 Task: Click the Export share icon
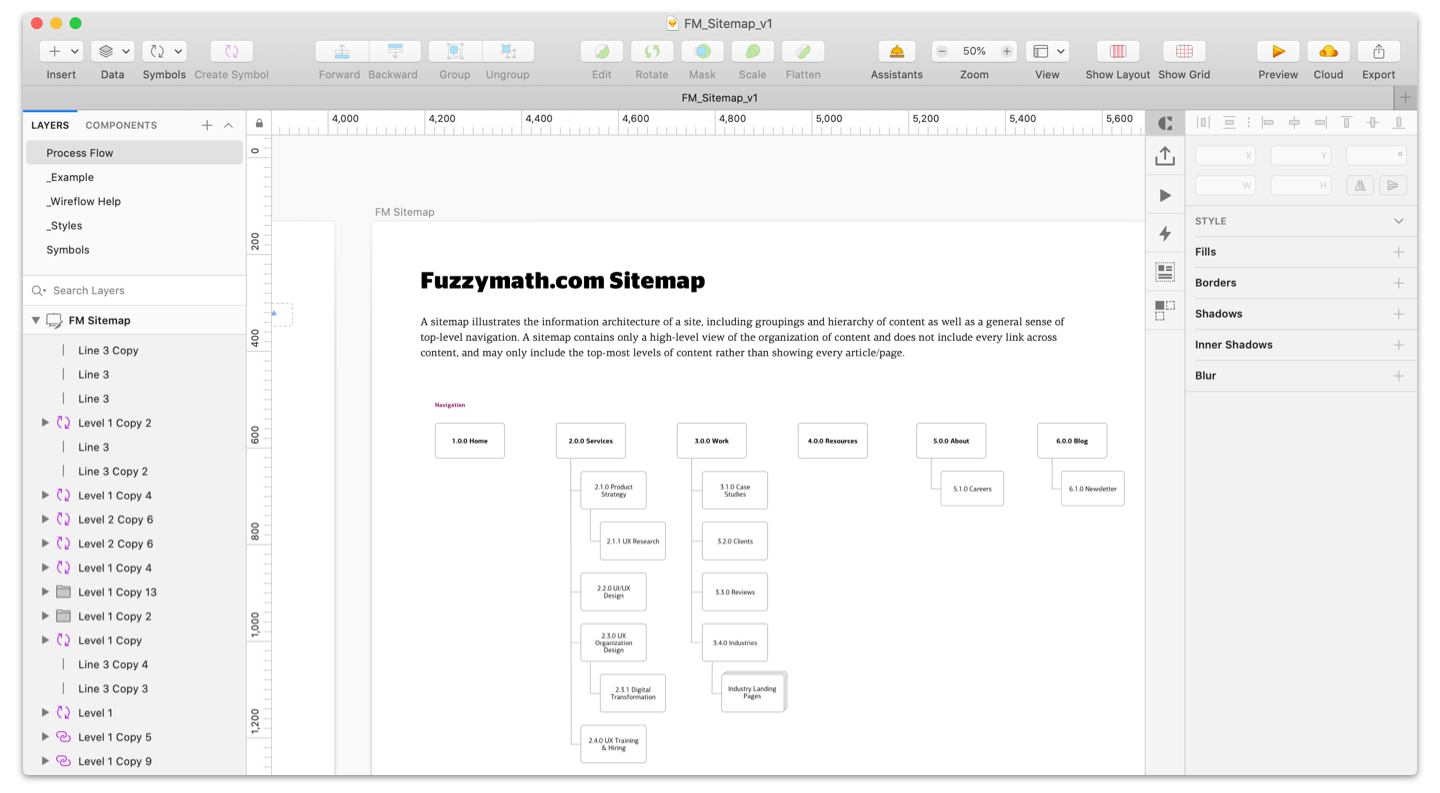pos(1379,51)
